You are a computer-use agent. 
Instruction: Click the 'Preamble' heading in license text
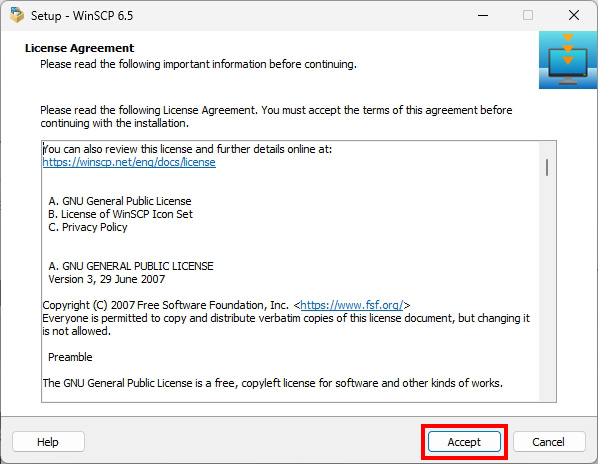[x=70, y=357]
